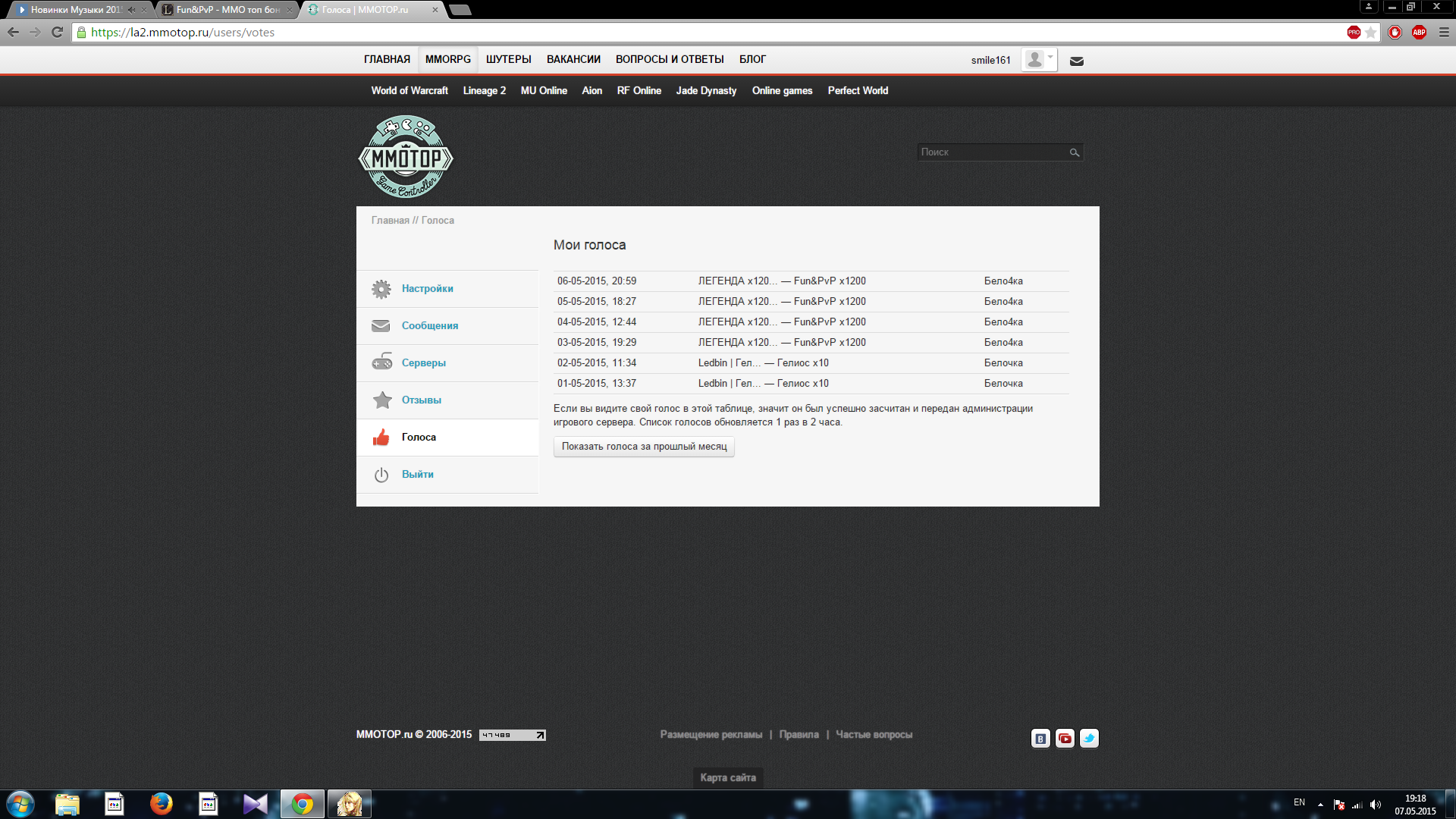Open the Twitter social icon in footer
Viewport: 1456px width, 819px height.
(x=1089, y=739)
